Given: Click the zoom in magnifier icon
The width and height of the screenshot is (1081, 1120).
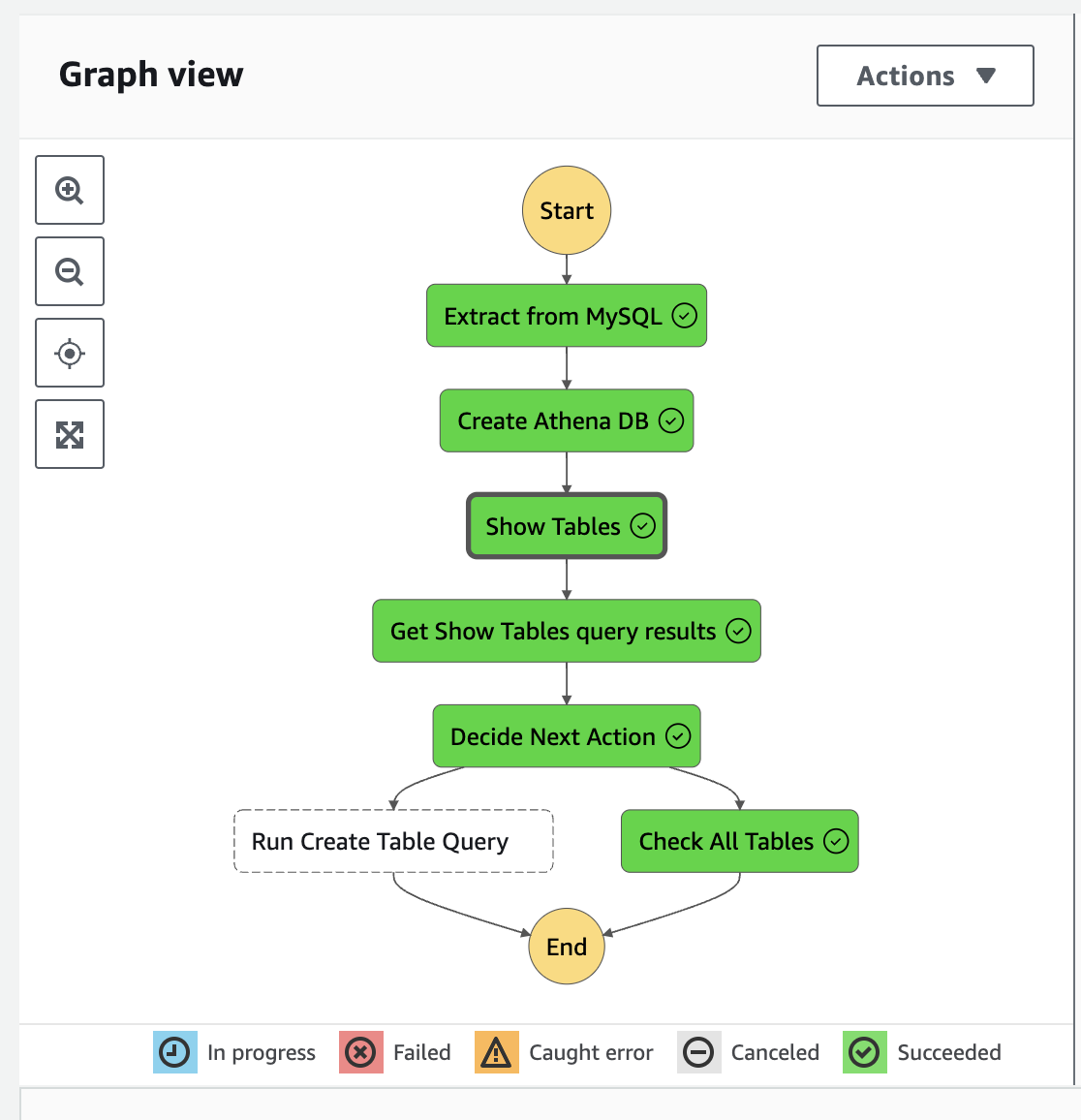Looking at the screenshot, I should click(69, 190).
